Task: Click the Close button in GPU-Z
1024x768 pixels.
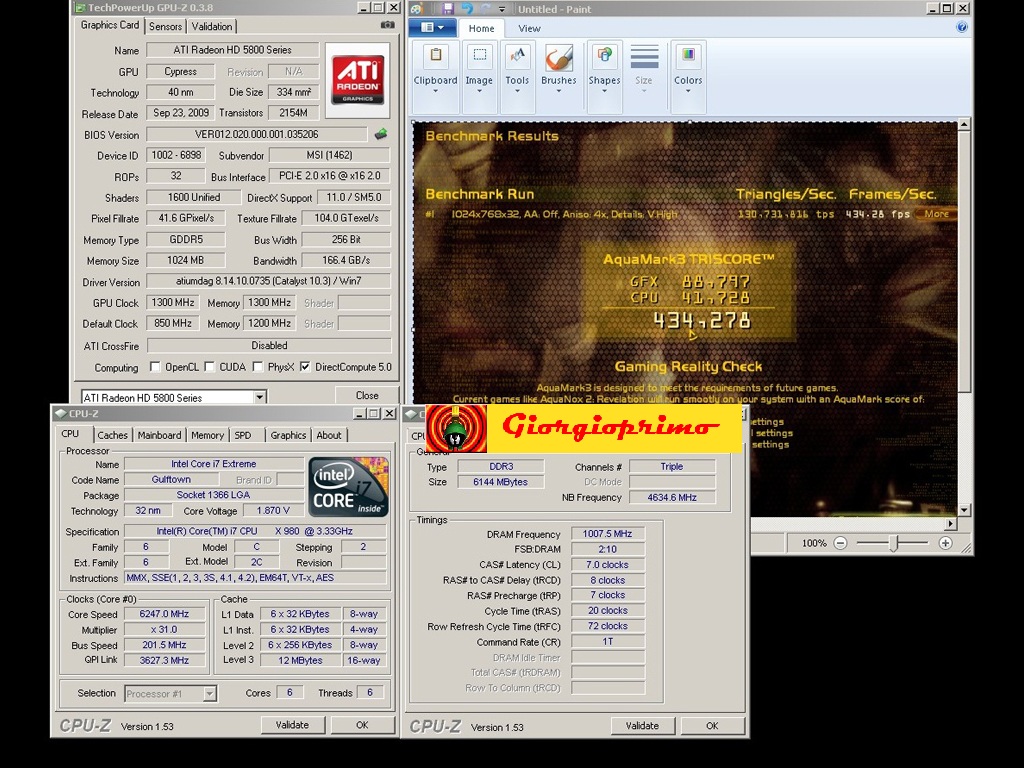Action: pos(366,395)
